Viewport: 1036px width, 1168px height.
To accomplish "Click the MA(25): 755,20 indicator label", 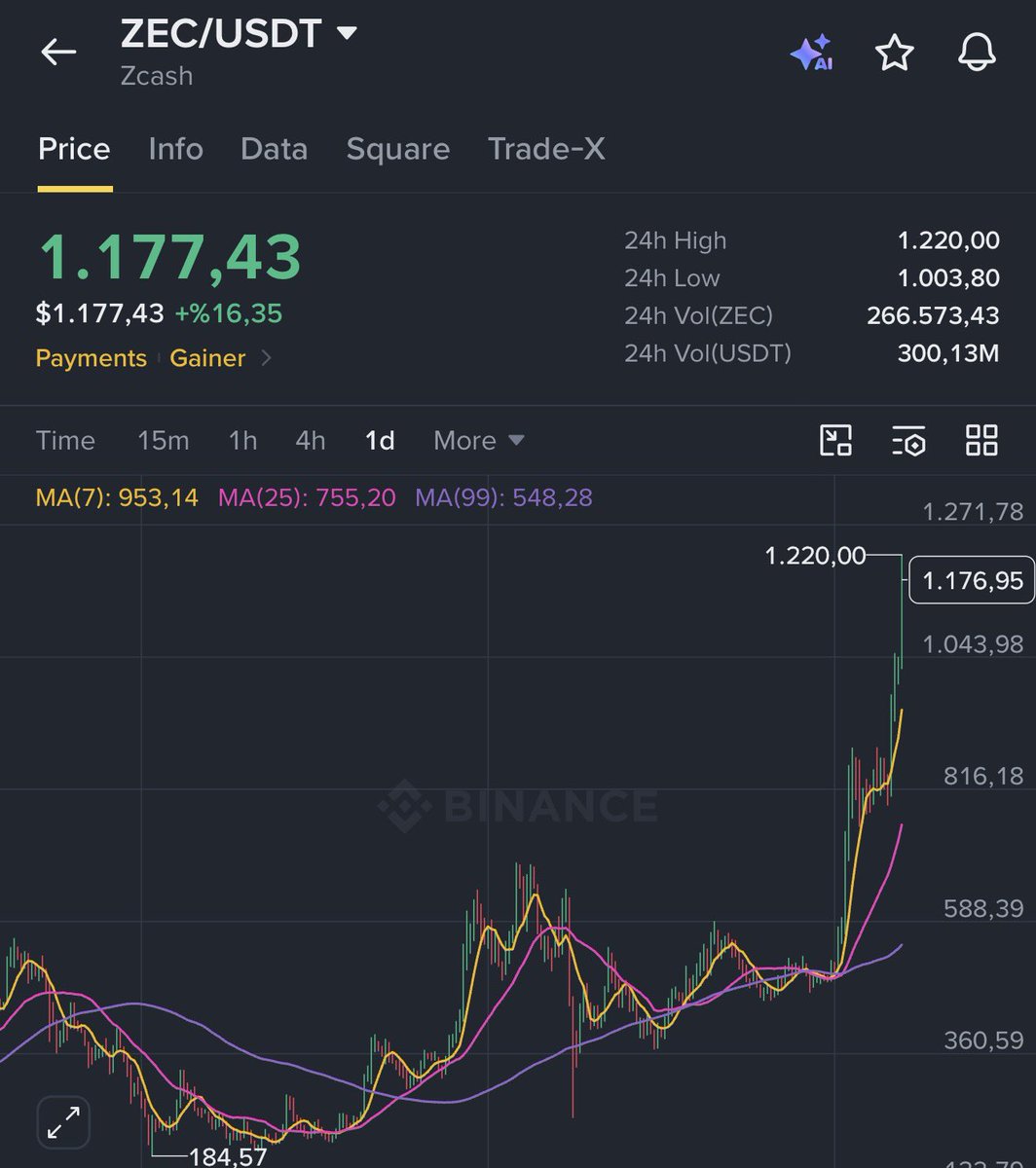I will tap(307, 498).
